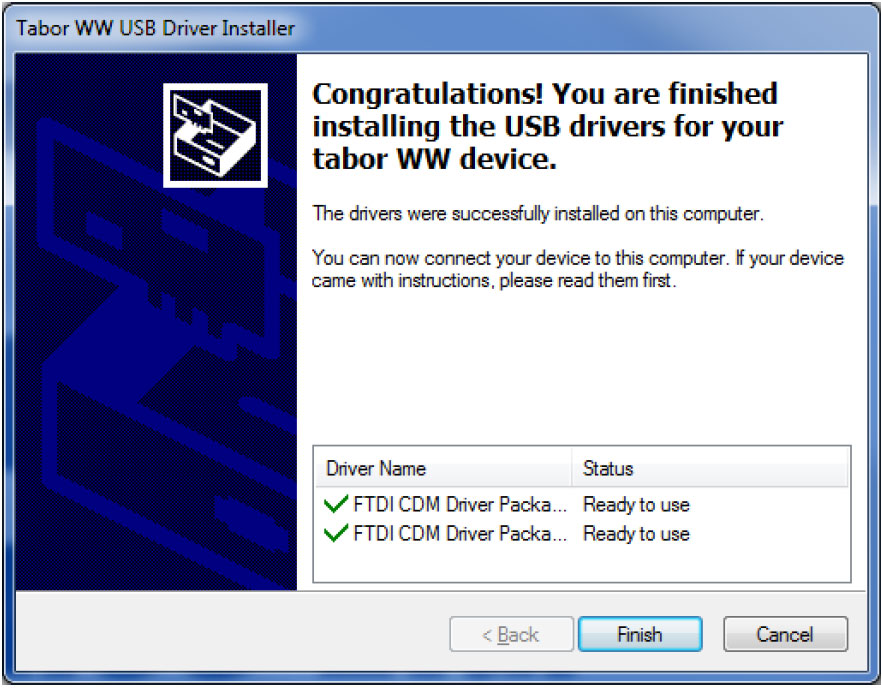
Task: Click the Cancel button
Action: 785,634
